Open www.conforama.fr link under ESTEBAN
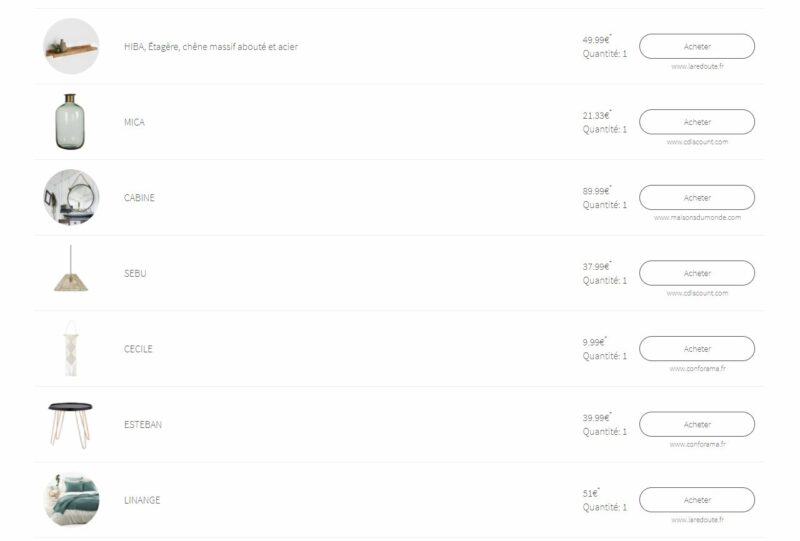Viewport: 800px width, 541px height. tap(697, 444)
